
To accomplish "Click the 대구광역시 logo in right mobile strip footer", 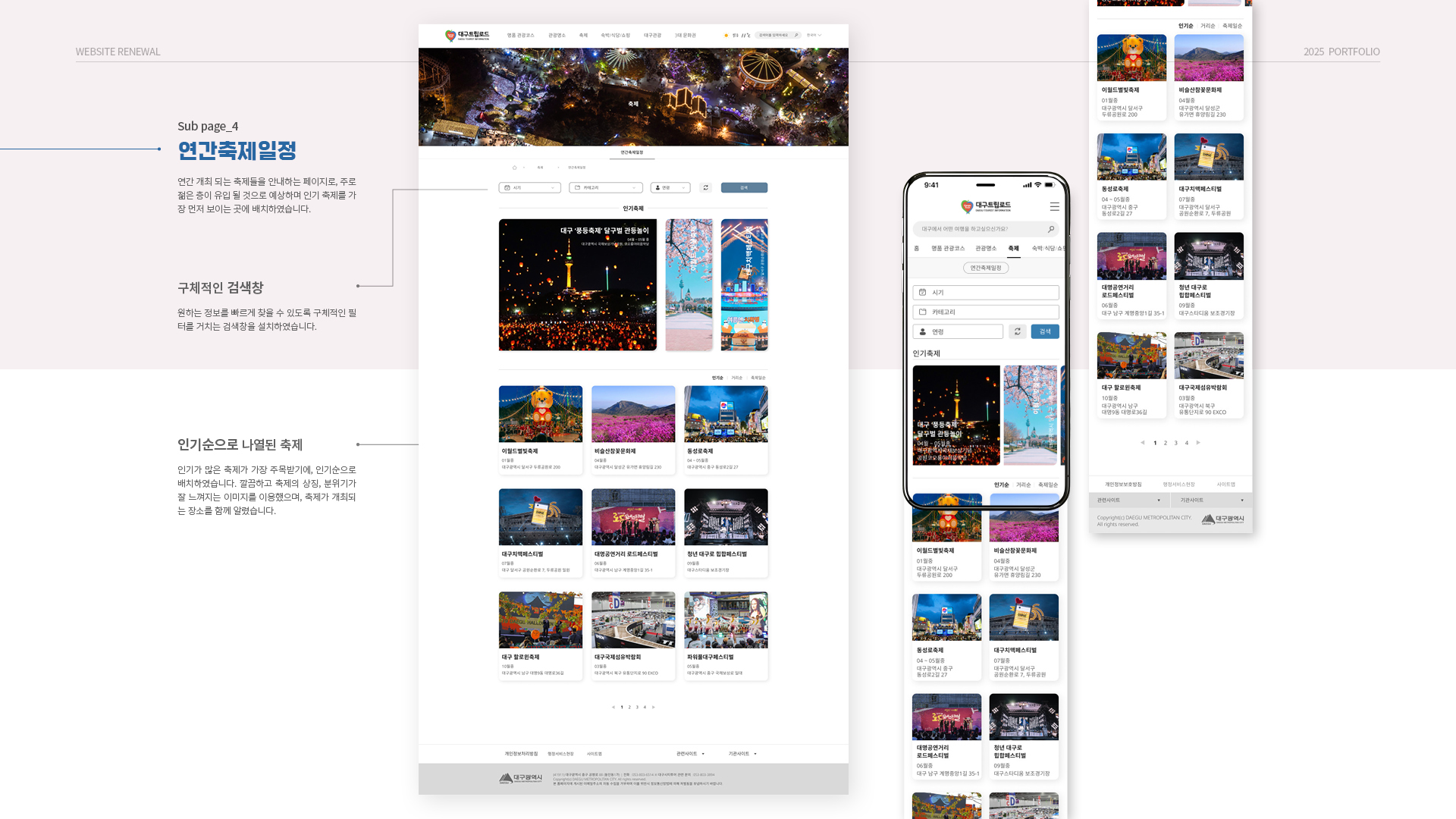I will tap(1222, 519).
